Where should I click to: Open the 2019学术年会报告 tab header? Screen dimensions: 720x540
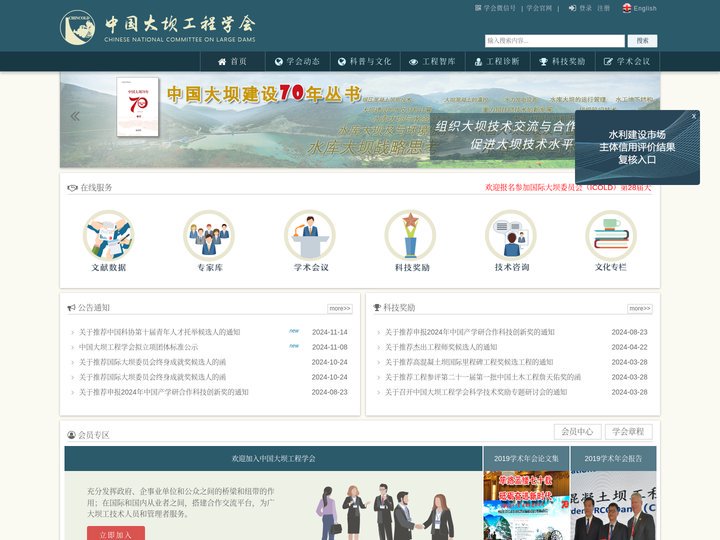[613, 458]
